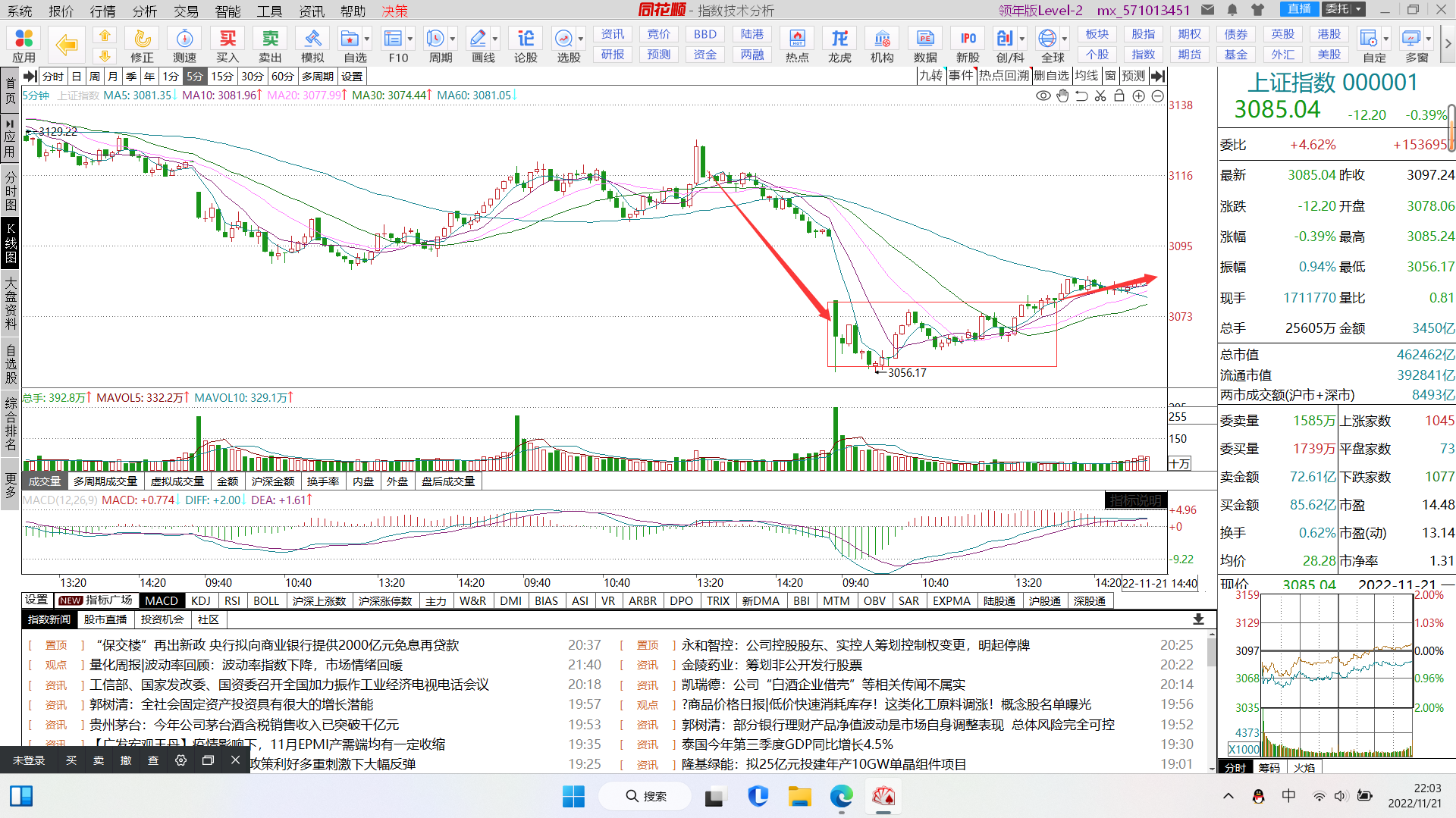Run the 测速 speed test icon

184,45
